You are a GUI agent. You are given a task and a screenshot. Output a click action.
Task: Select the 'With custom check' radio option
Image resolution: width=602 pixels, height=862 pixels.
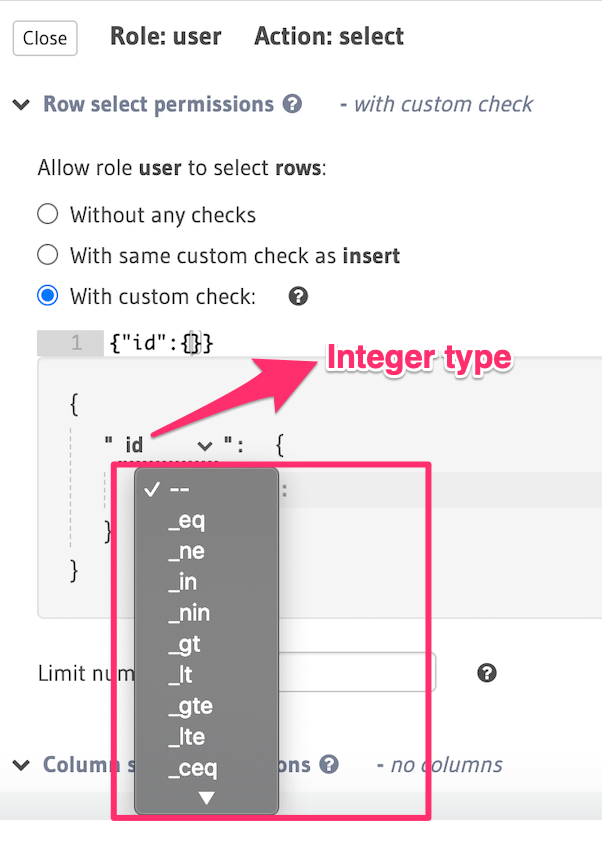[x=47, y=296]
